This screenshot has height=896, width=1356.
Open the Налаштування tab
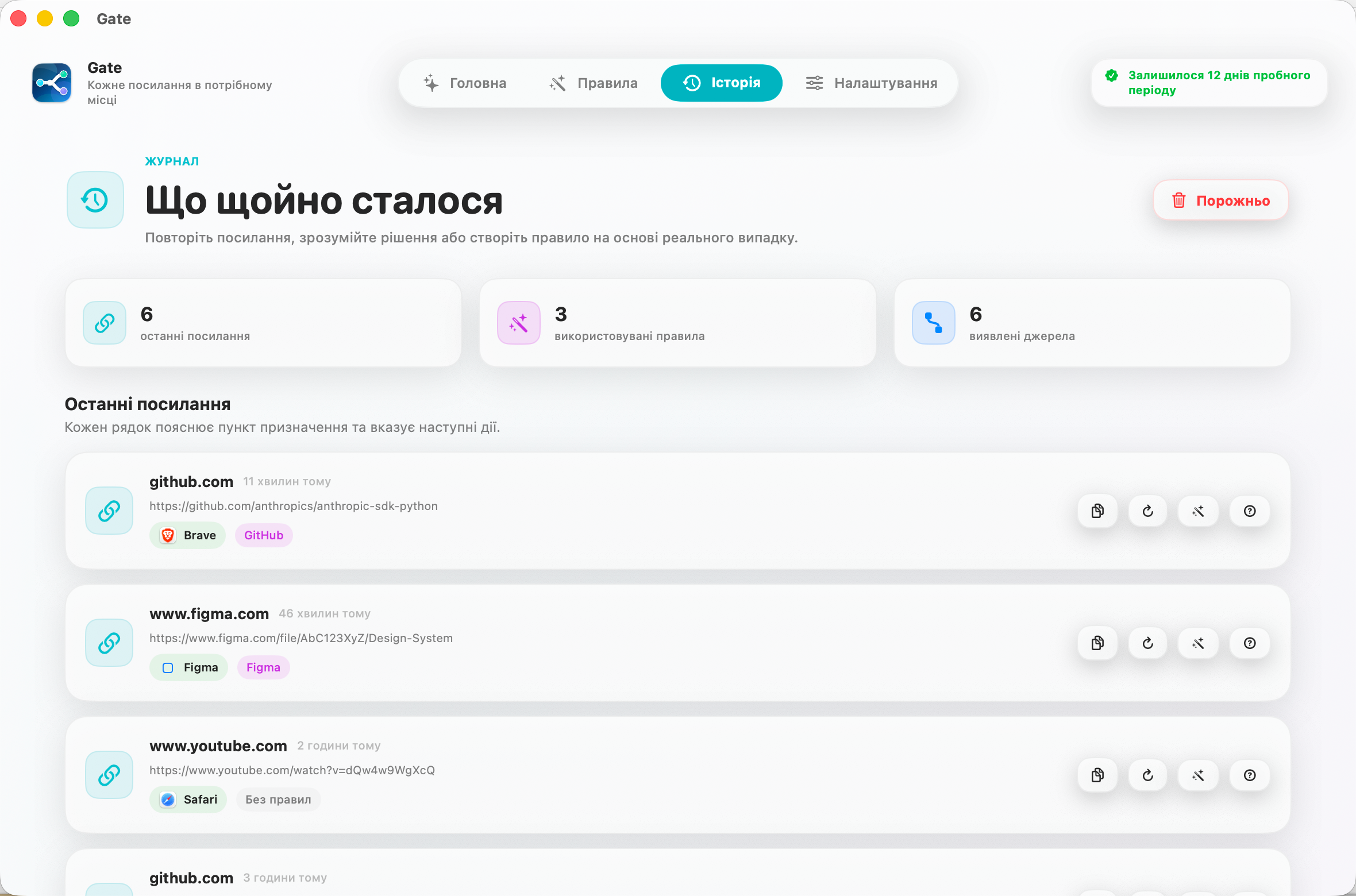click(871, 83)
